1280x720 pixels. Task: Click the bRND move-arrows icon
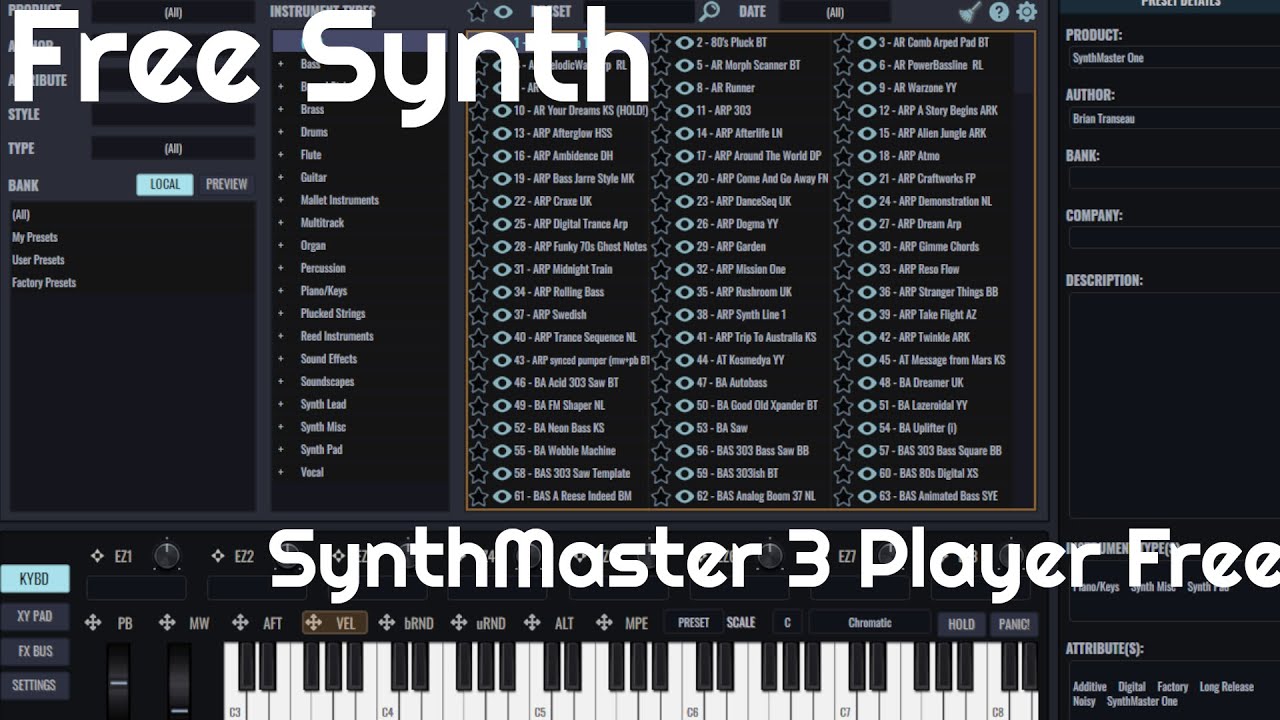[386, 623]
